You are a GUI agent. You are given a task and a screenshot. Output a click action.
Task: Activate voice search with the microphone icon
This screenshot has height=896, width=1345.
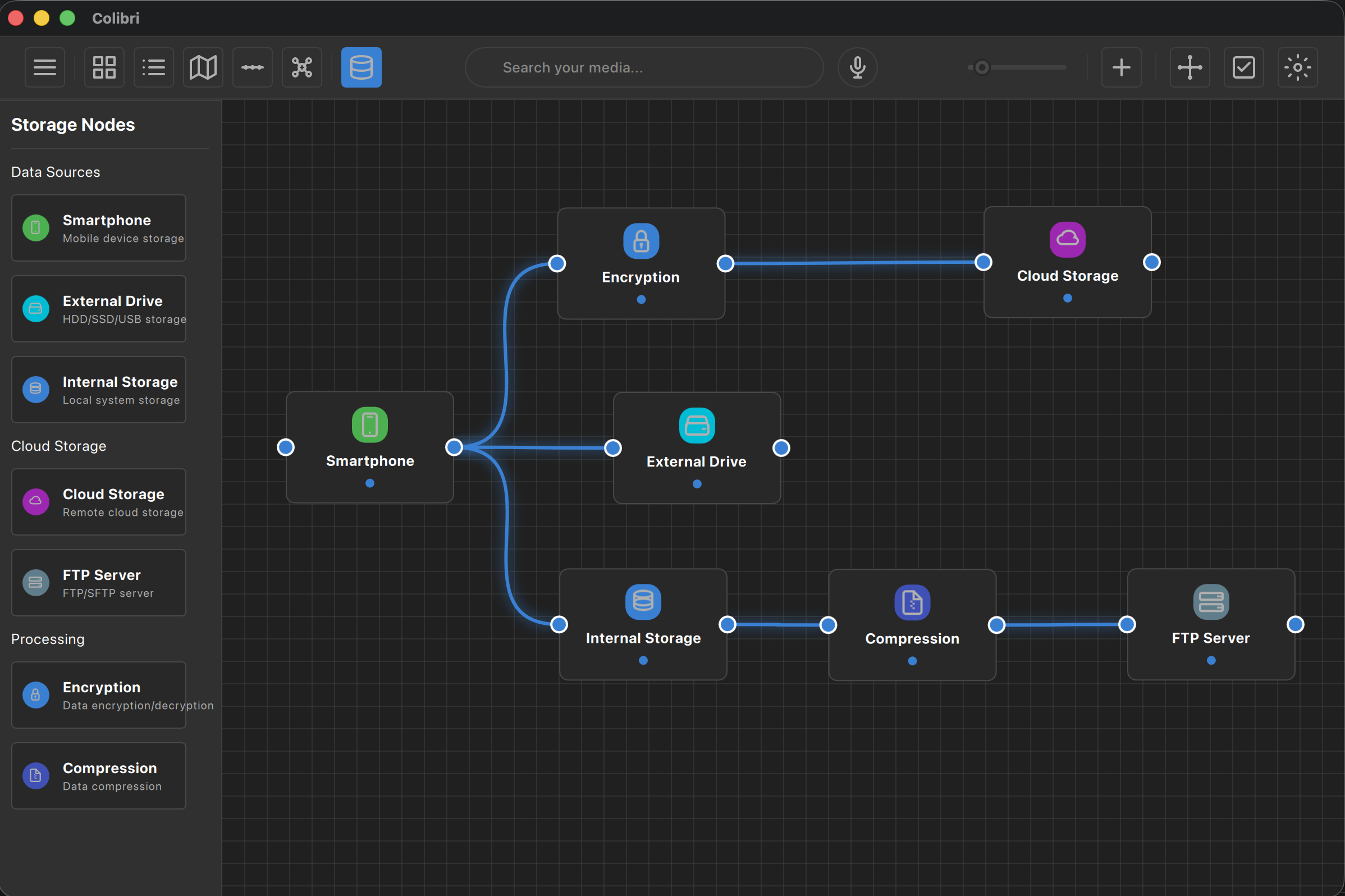[857, 67]
